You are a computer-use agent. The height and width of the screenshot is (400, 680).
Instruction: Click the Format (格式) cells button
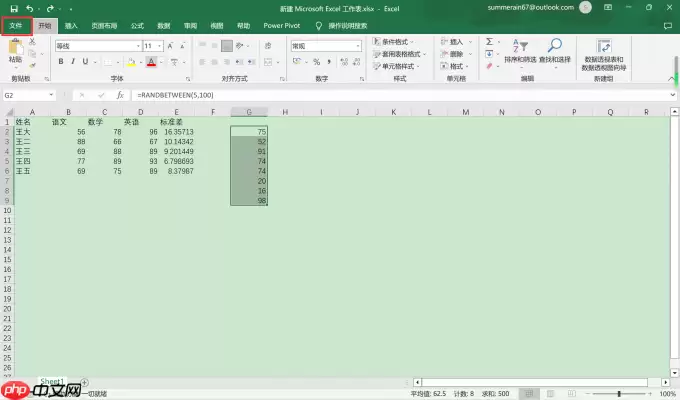coord(455,66)
